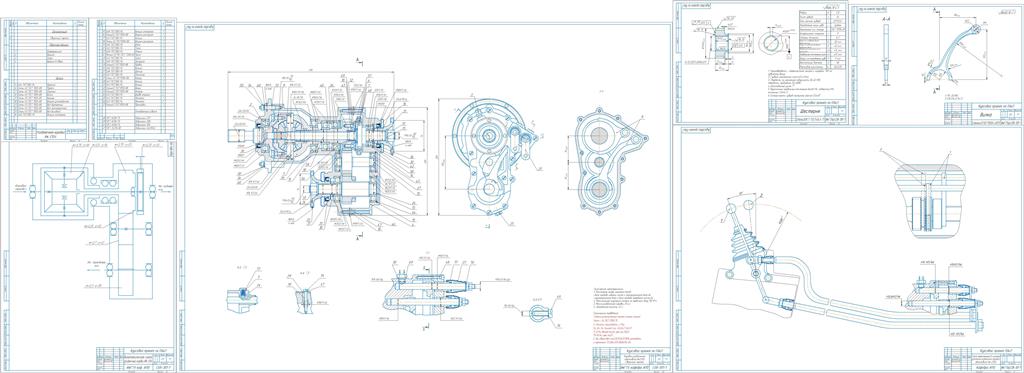Click the gear parameters table
1024x373 pixels.
coord(822,39)
